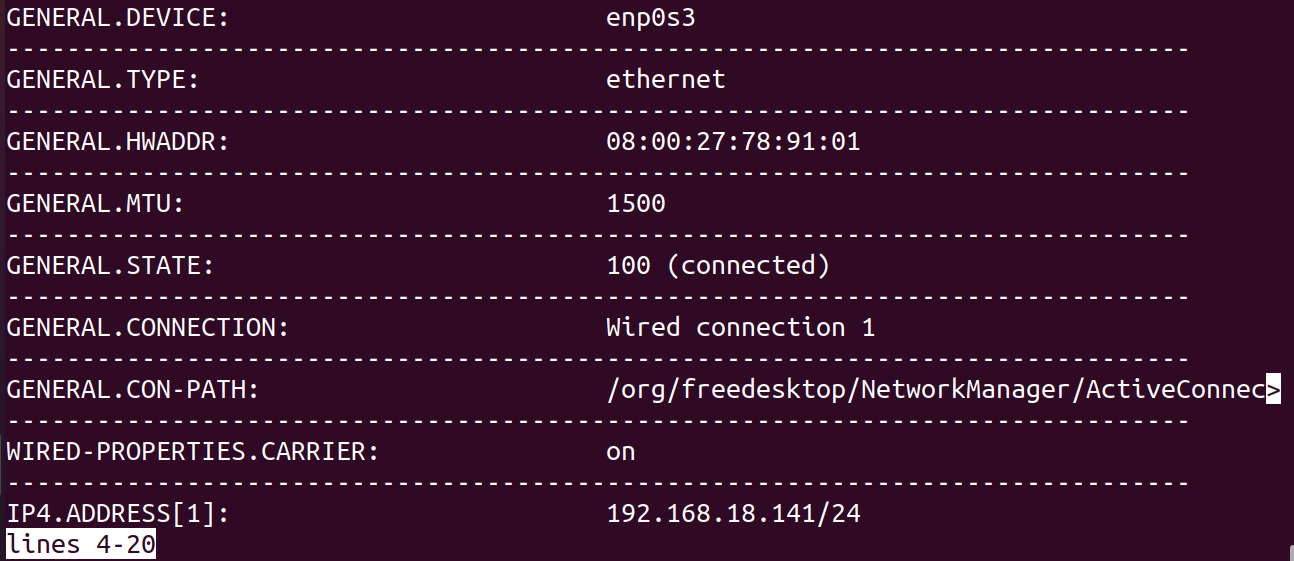Click the 100 (connected) state value
Screen dimensions: 1294x561
[718, 266]
